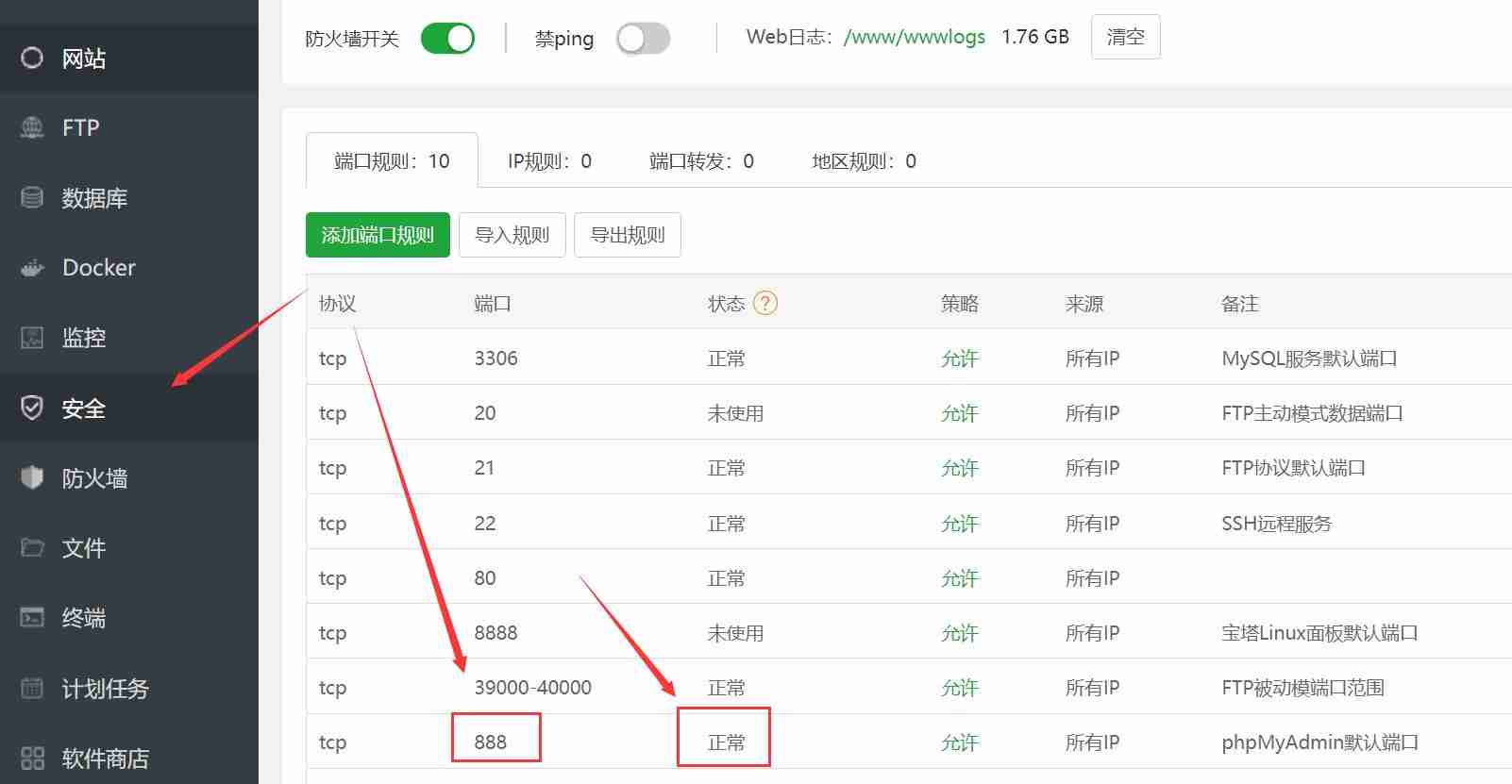
Task: Click 允许 policy for port 8888
Action: tap(960, 633)
